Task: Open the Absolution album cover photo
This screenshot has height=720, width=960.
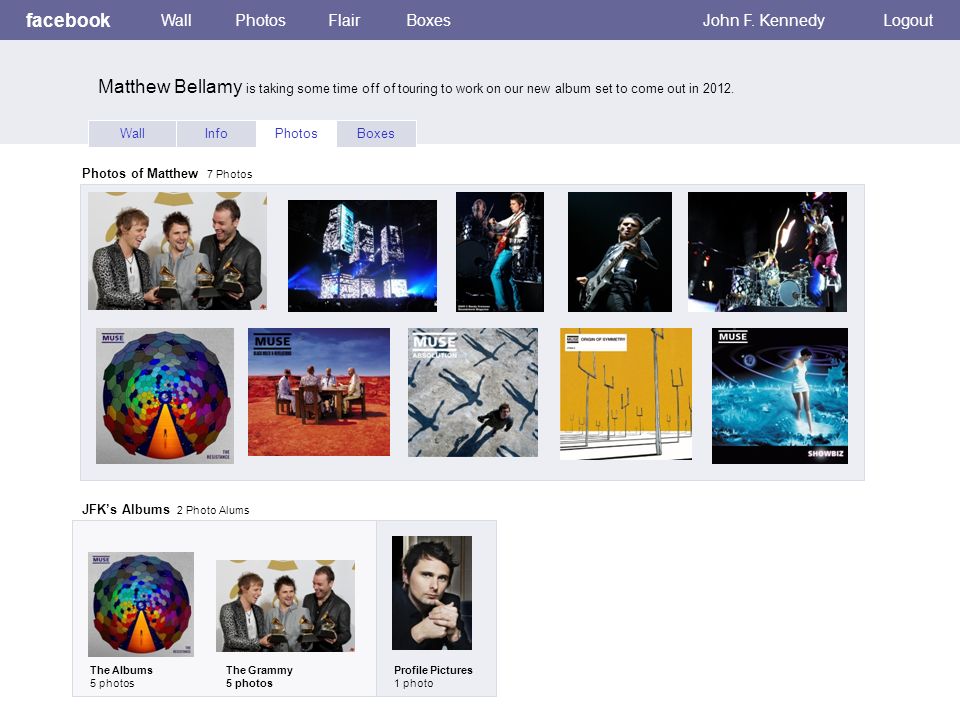Action: 473,392
